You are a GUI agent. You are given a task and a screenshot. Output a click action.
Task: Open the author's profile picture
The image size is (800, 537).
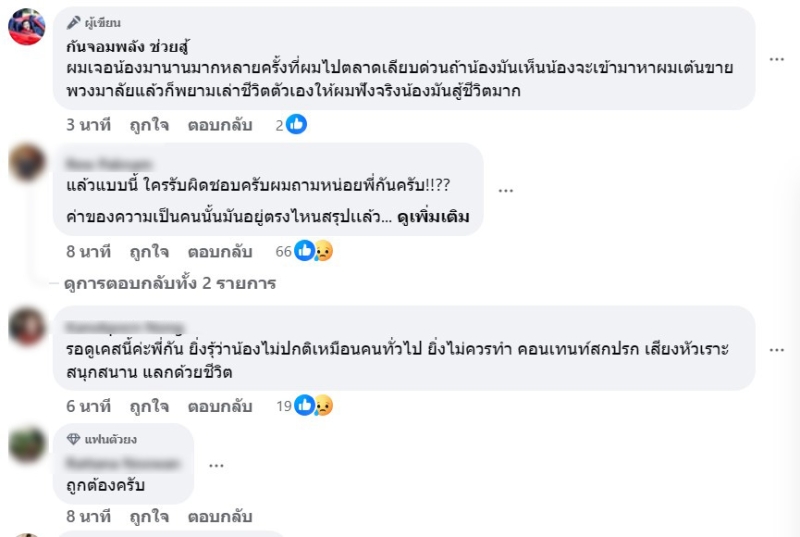[x=27, y=27]
